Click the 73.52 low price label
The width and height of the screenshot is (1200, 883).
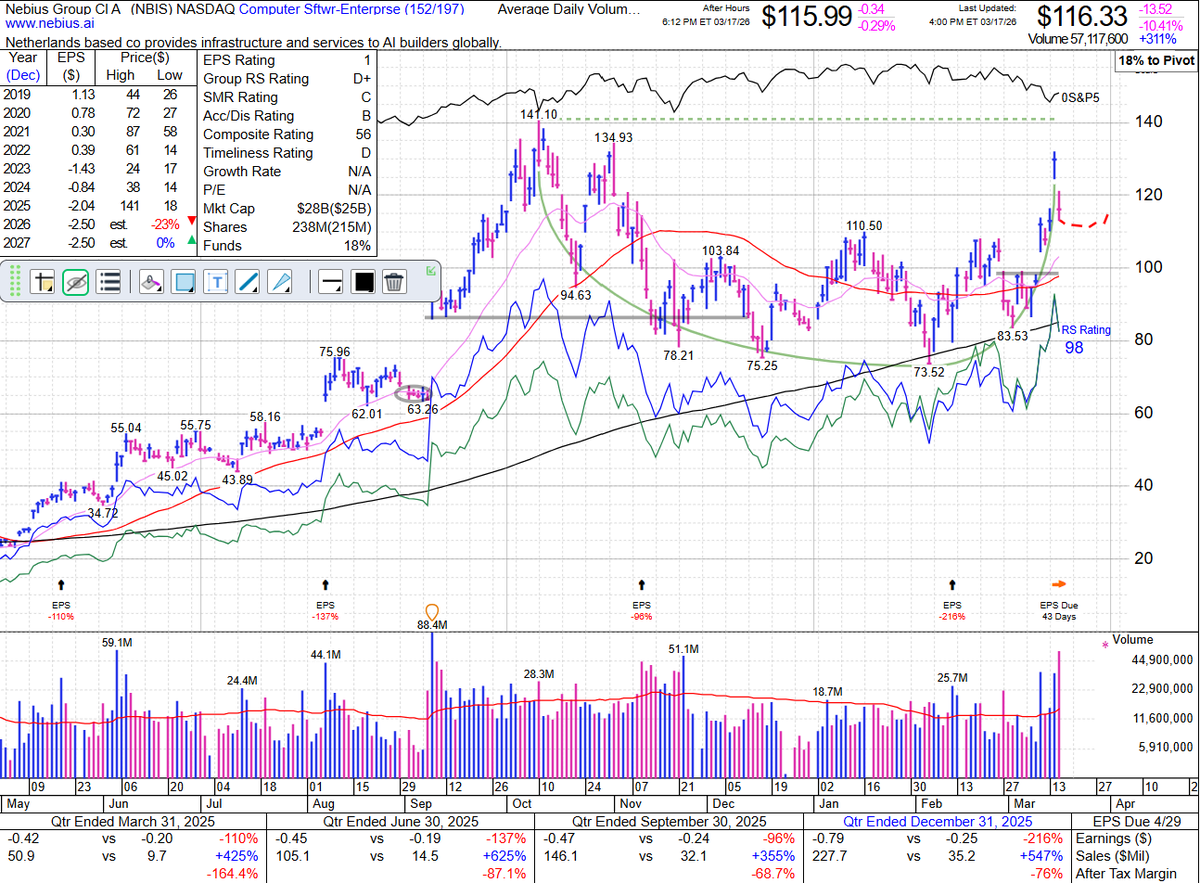[x=929, y=372]
